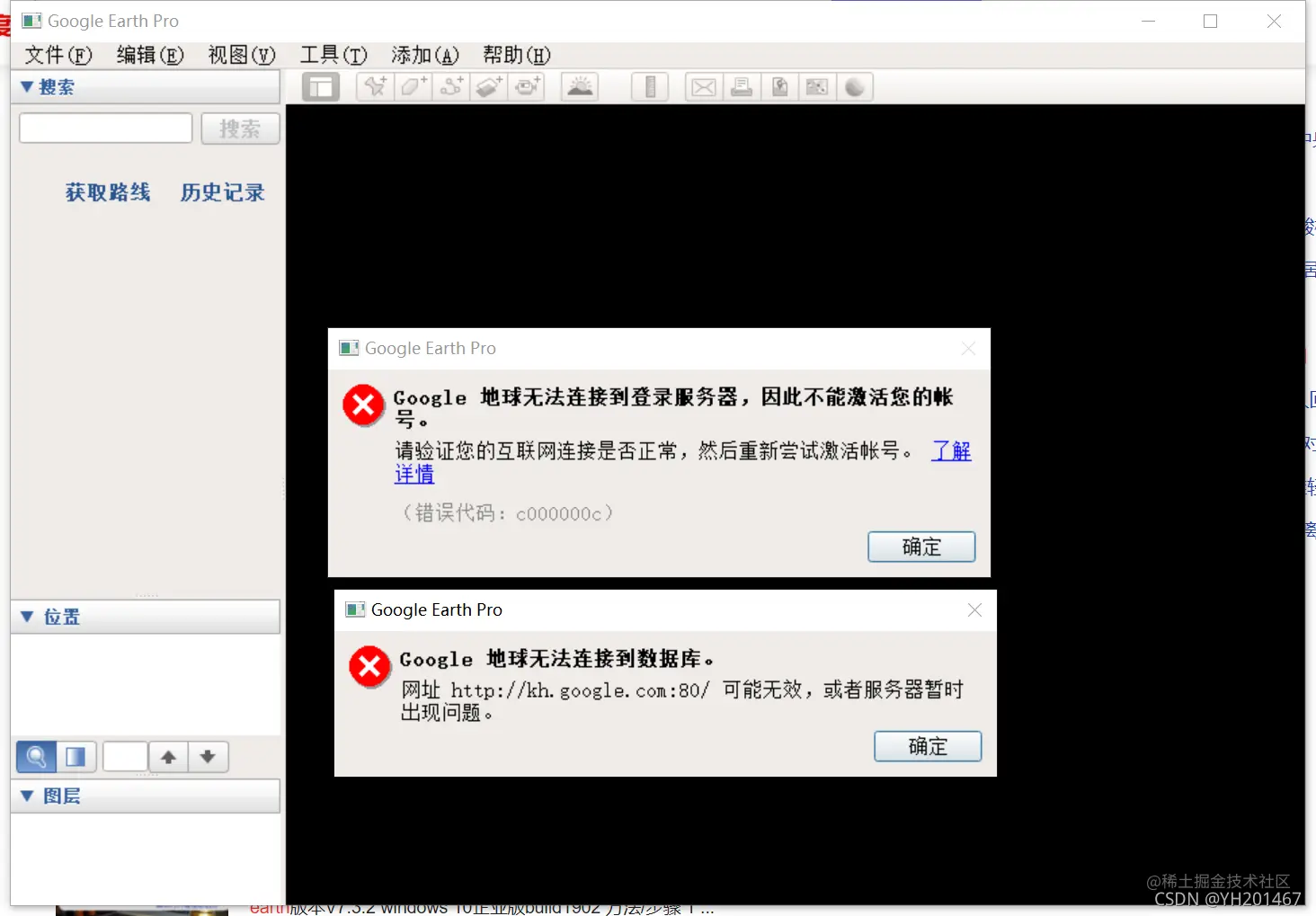This screenshot has height=916, width=1316.
Task: Expand the 图层 panel header
Action: point(146,796)
